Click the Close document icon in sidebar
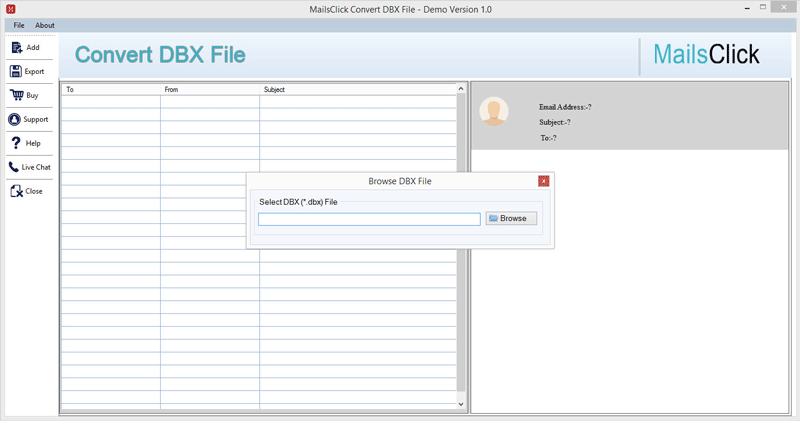 pyautogui.click(x=16, y=191)
